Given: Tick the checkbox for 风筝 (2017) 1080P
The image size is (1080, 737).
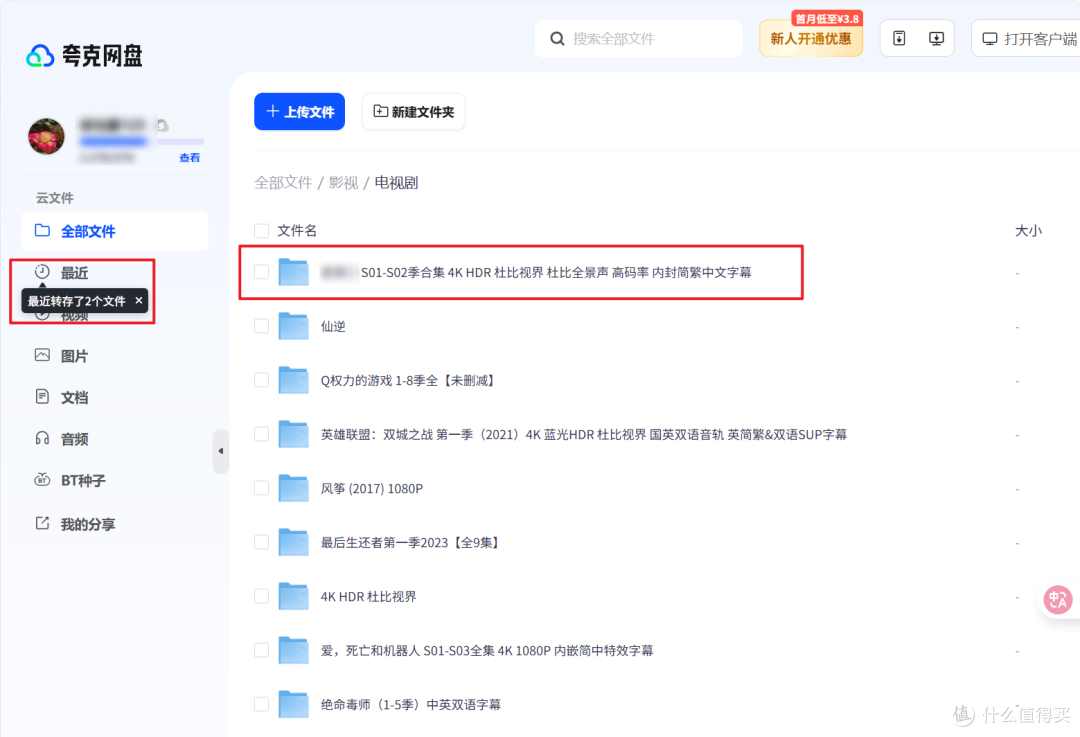Looking at the screenshot, I should [261, 488].
